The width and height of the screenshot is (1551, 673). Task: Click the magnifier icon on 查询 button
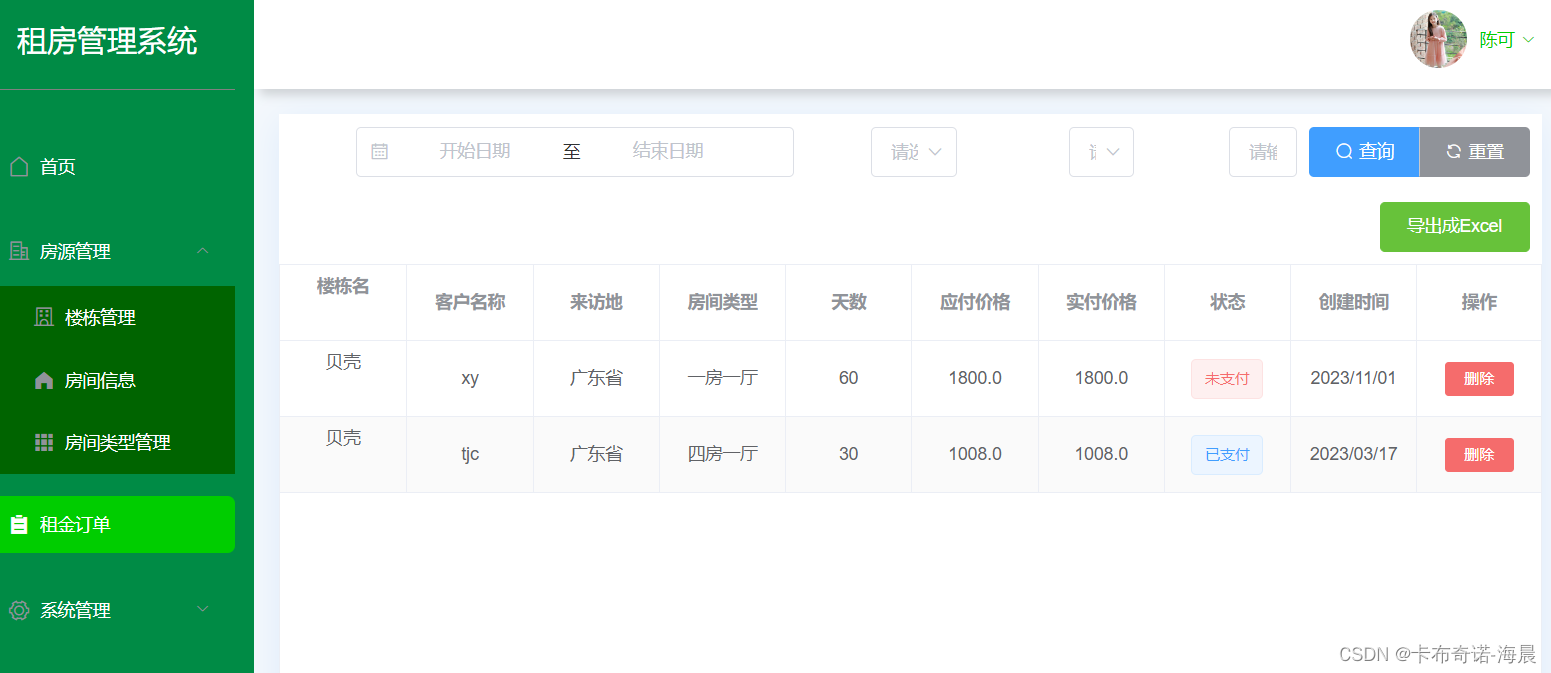pos(1343,151)
